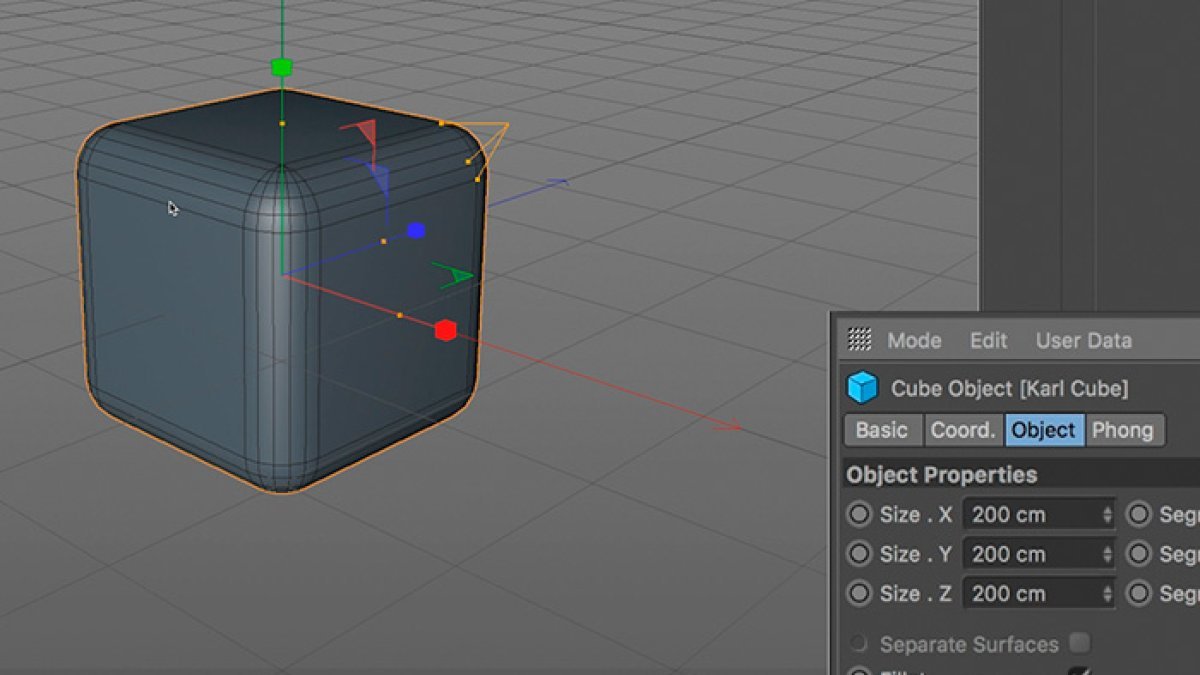Click the green Y-axis cube handle
The height and width of the screenshot is (675, 1200).
[282, 68]
